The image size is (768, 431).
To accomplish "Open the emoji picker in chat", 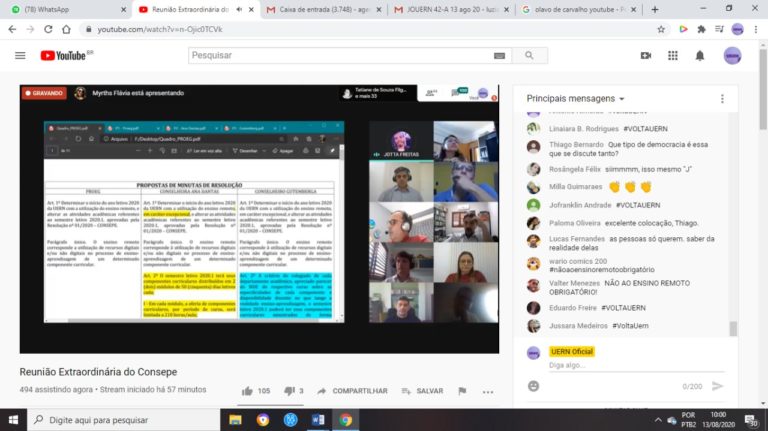I will coord(531,385).
